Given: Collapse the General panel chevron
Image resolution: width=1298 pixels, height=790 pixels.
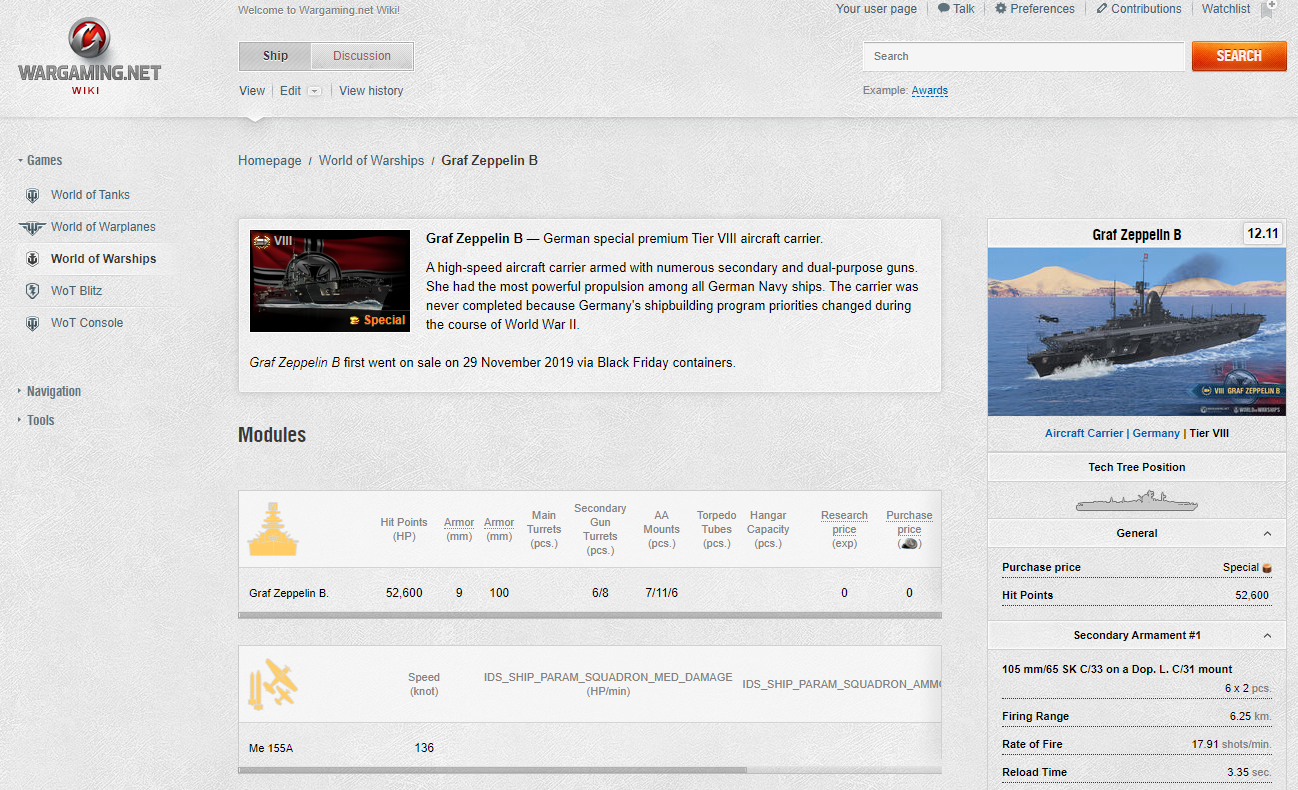Looking at the screenshot, I should 1267,534.
